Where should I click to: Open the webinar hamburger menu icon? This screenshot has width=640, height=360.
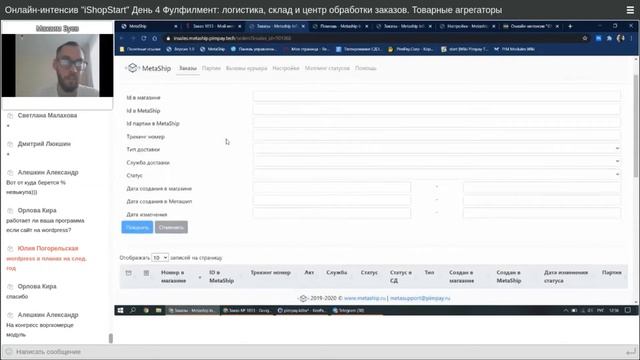[630, 10]
